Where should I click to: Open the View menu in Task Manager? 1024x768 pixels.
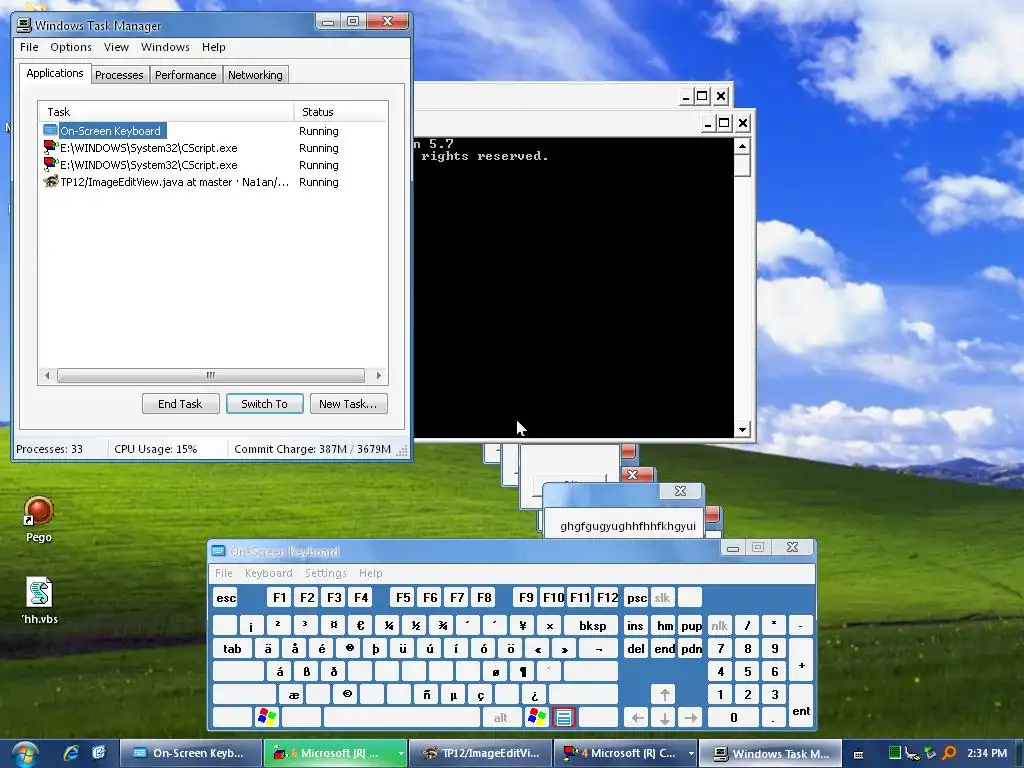[116, 47]
